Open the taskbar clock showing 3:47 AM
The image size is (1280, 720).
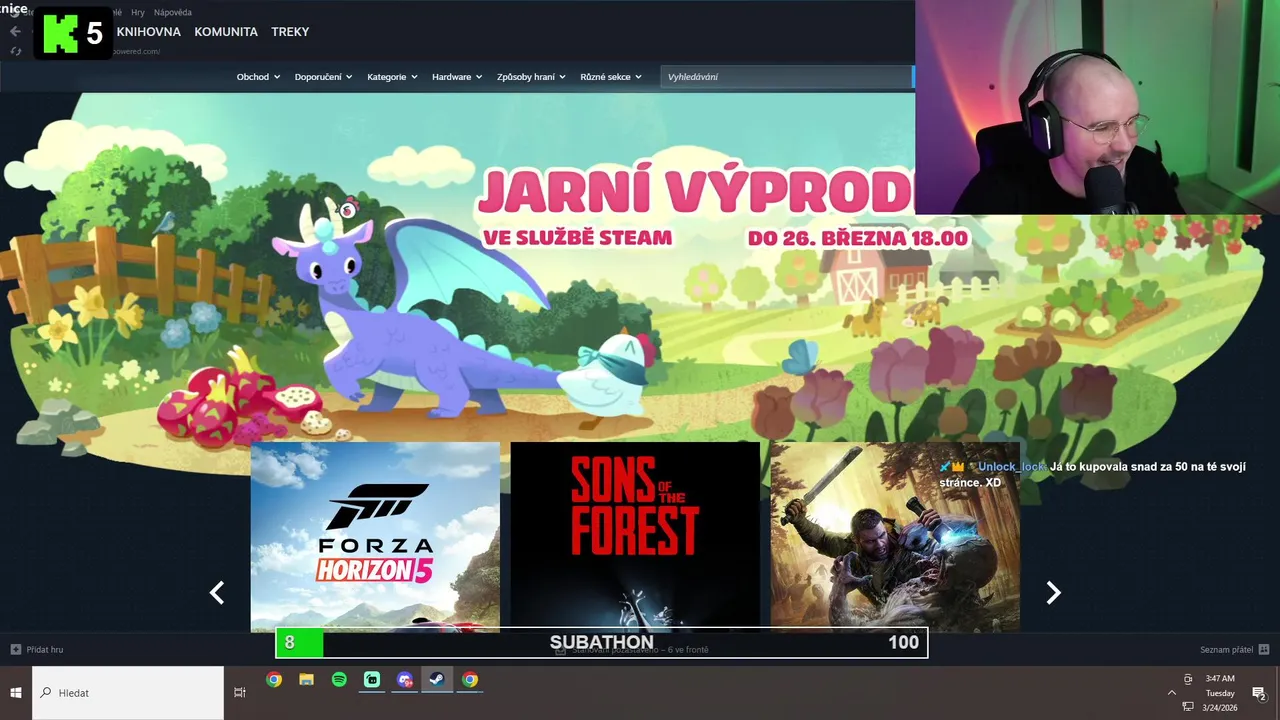1220,692
